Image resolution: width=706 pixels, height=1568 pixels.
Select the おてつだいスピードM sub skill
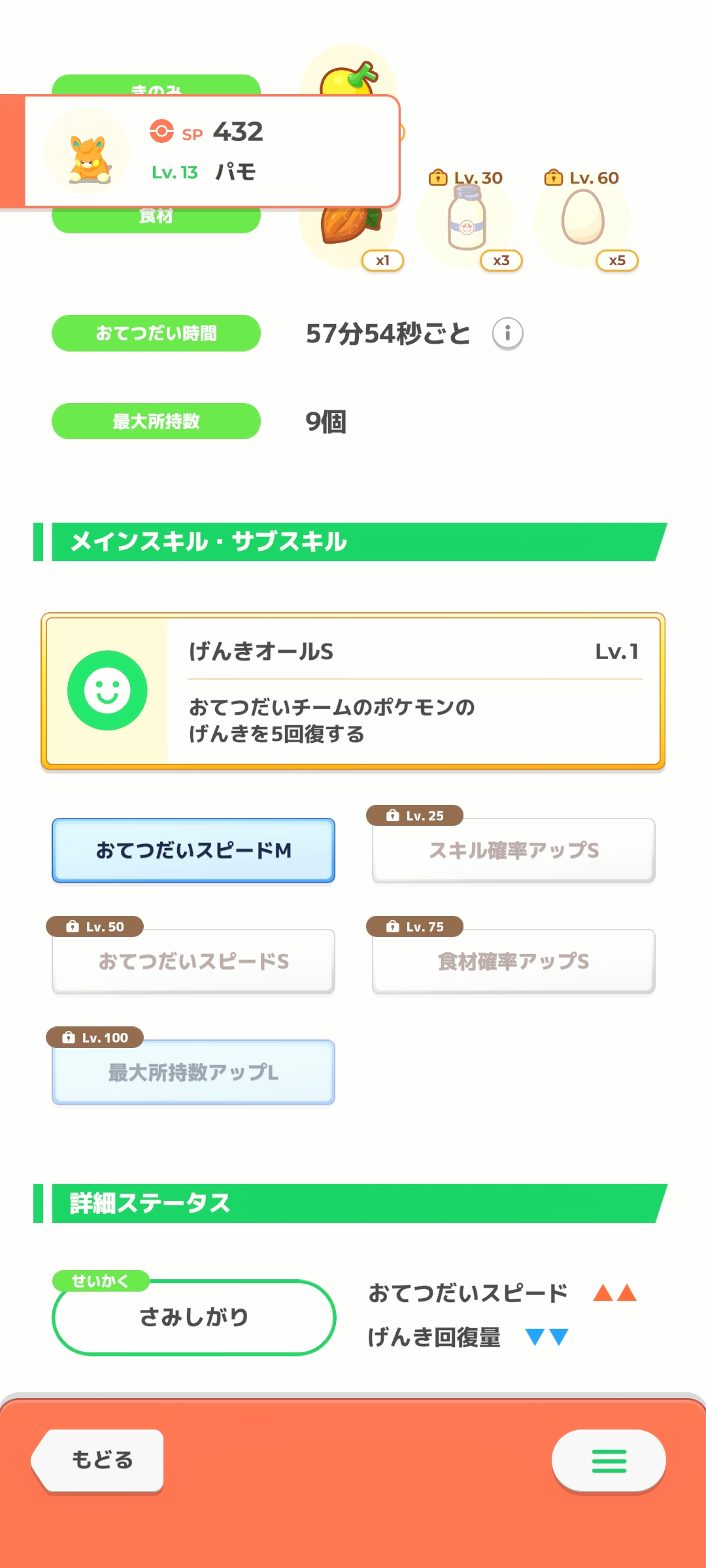[193, 850]
